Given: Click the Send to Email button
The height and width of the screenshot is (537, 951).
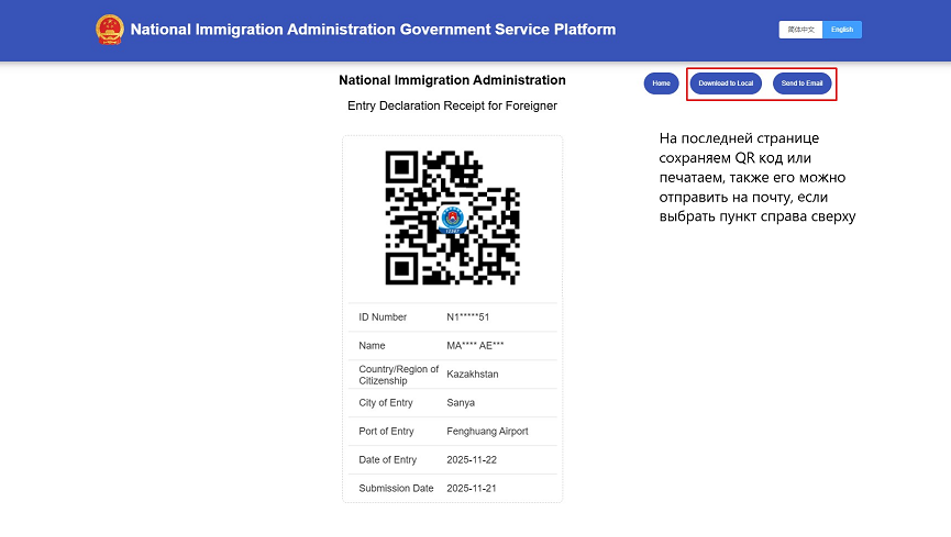Looking at the screenshot, I should [x=802, y=84].
